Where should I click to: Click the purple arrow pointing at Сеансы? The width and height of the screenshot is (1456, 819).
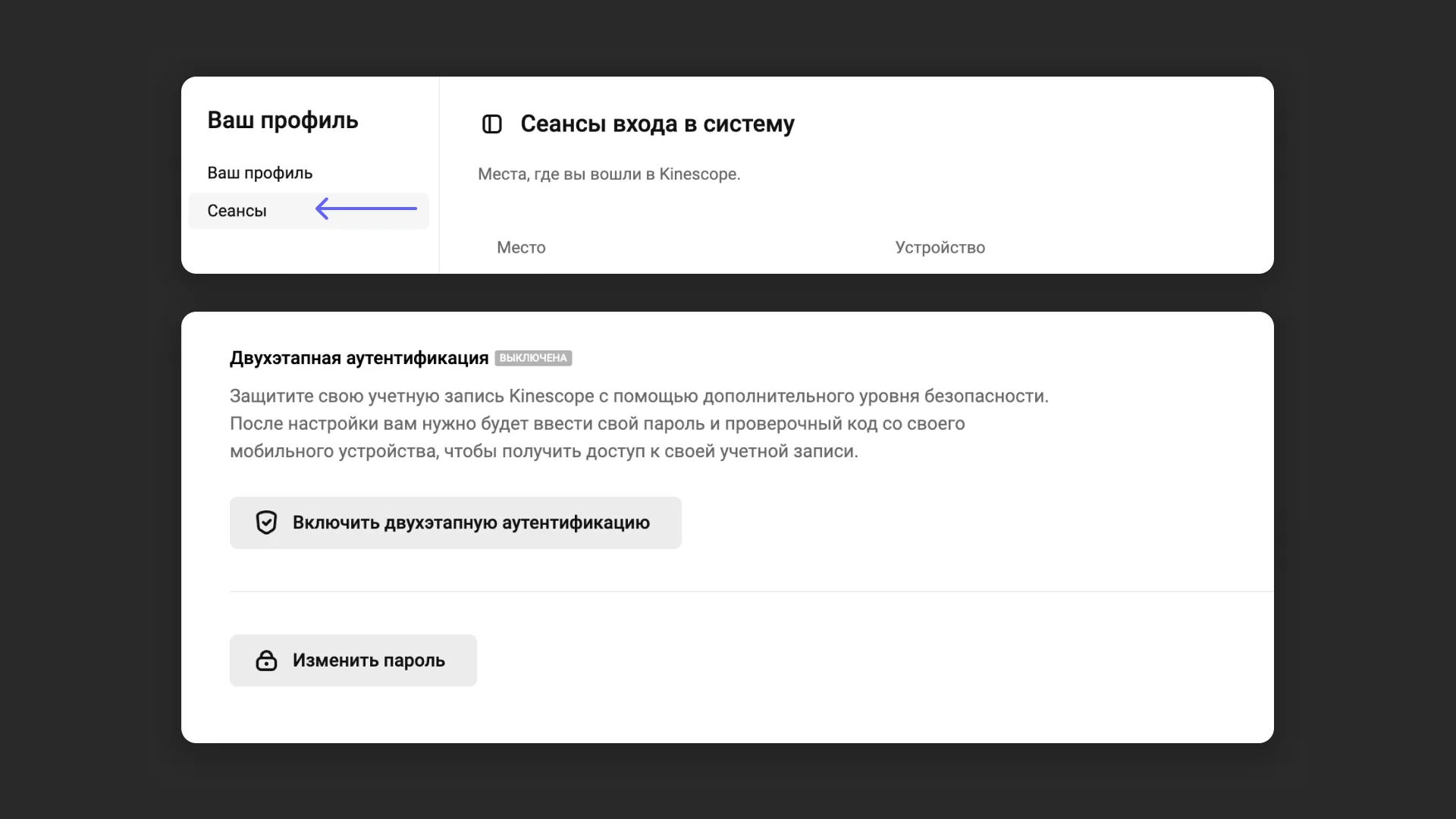pyautogui.click(x=366, y=209)
